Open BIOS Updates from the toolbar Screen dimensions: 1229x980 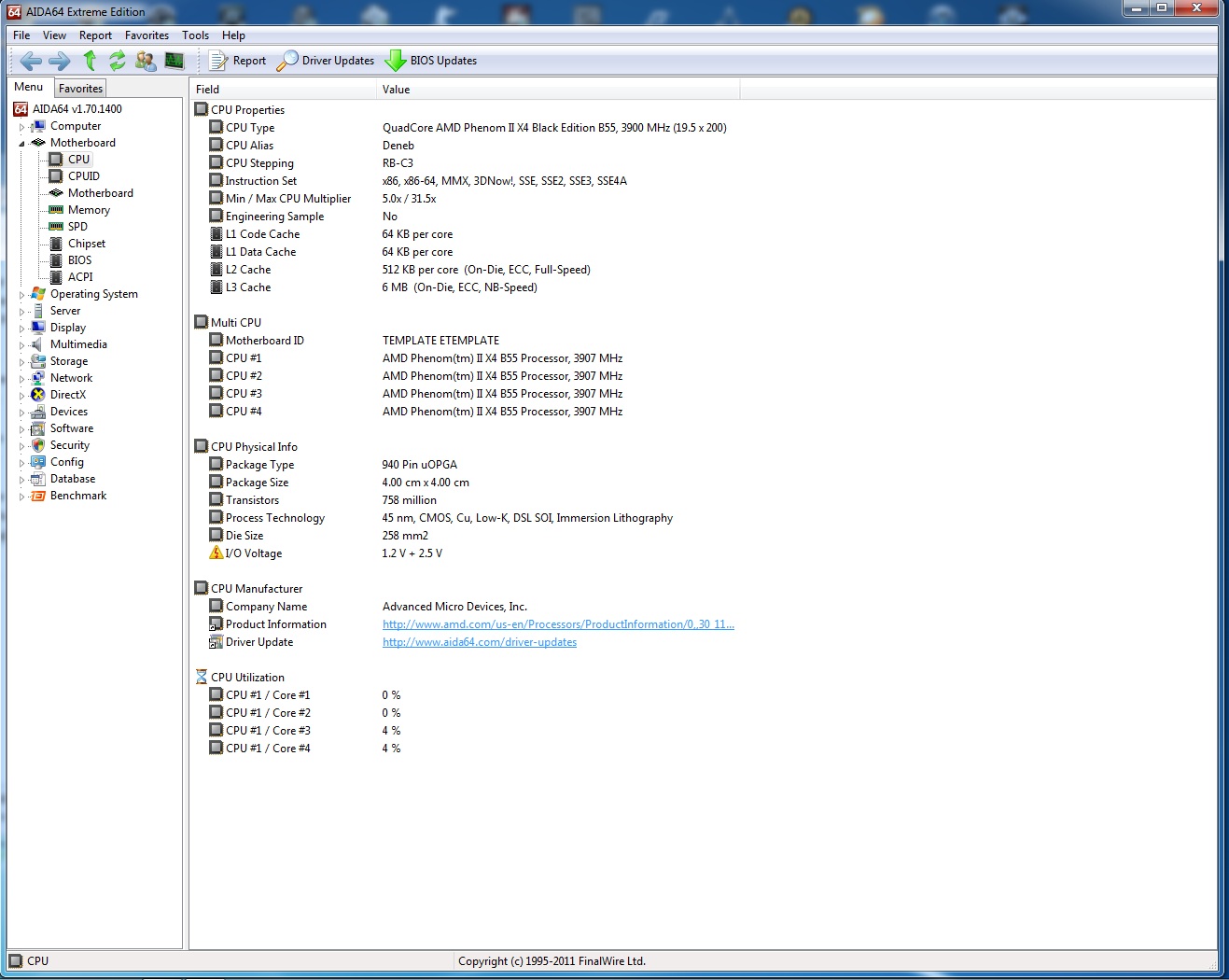431,61
